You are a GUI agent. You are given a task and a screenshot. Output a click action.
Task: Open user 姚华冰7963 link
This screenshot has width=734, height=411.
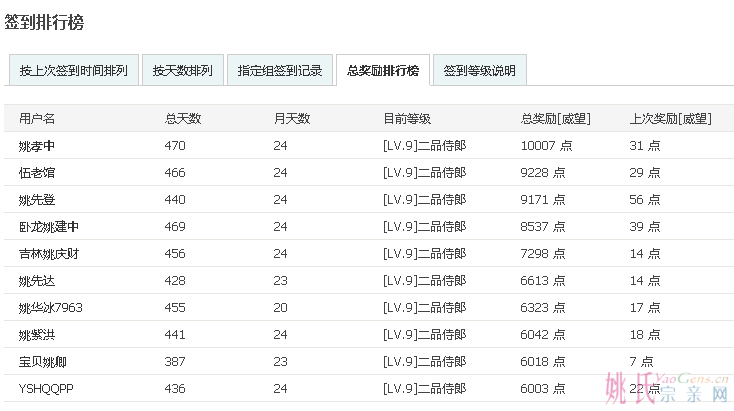click(x=50, y=307)
